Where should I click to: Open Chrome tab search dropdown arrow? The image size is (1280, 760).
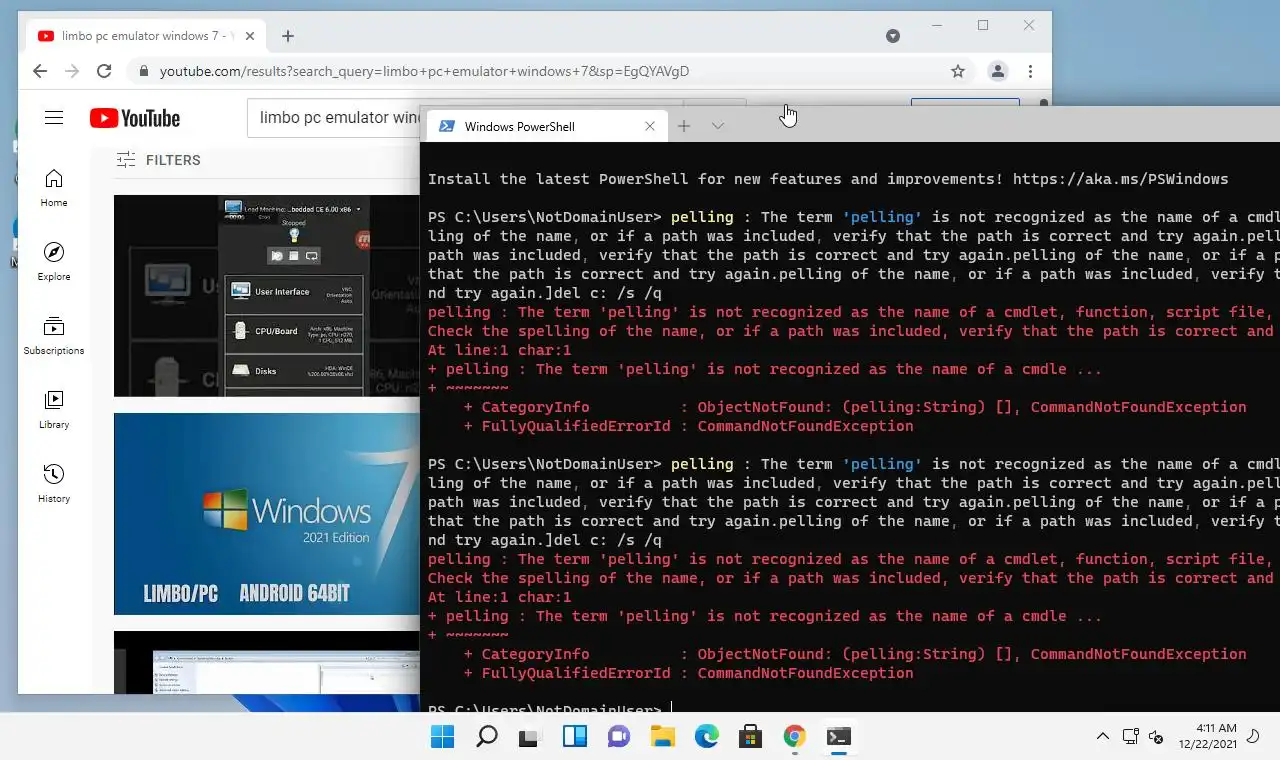(893, 36)
